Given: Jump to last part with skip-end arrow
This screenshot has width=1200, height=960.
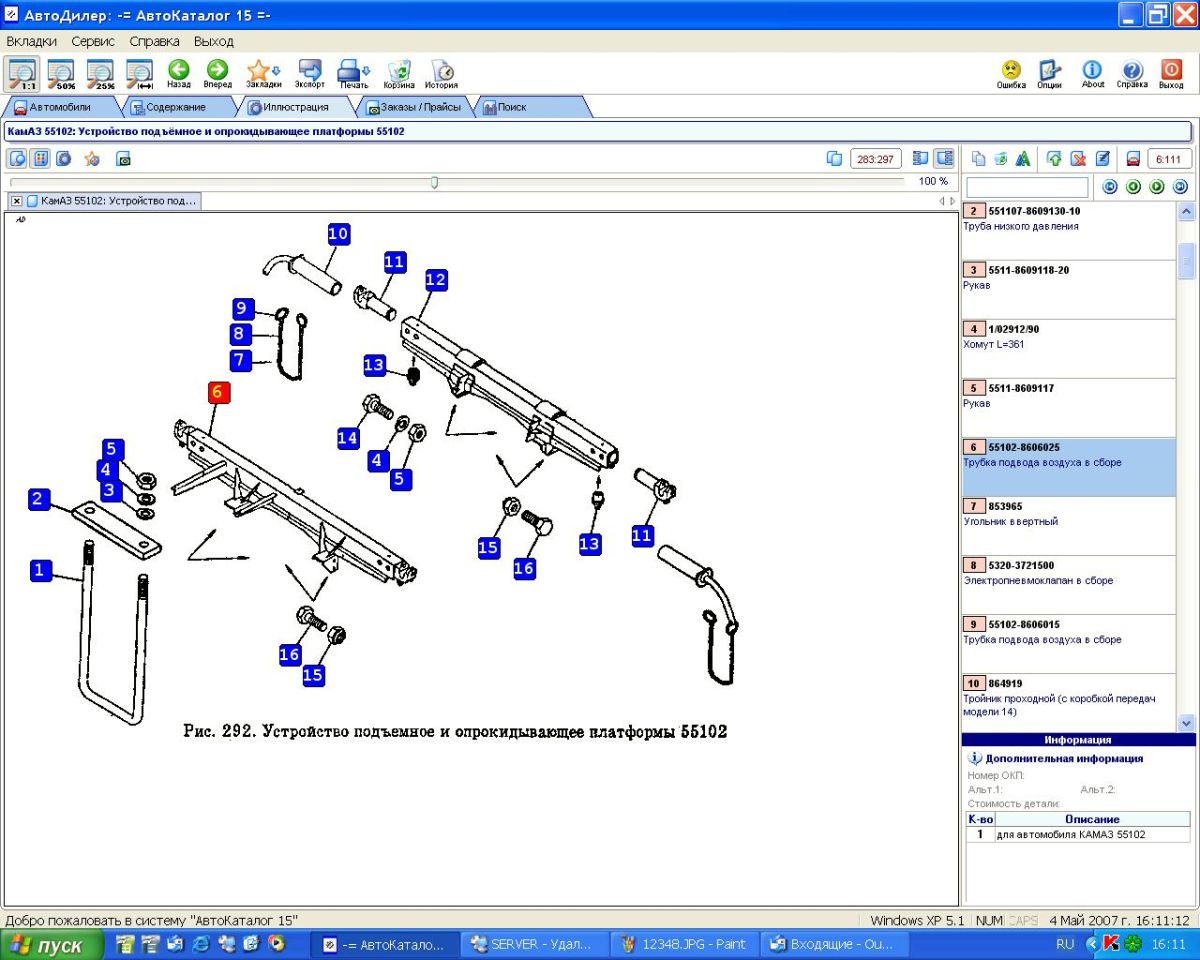Looking at the screenshot, I should (x=1180, y=187).
